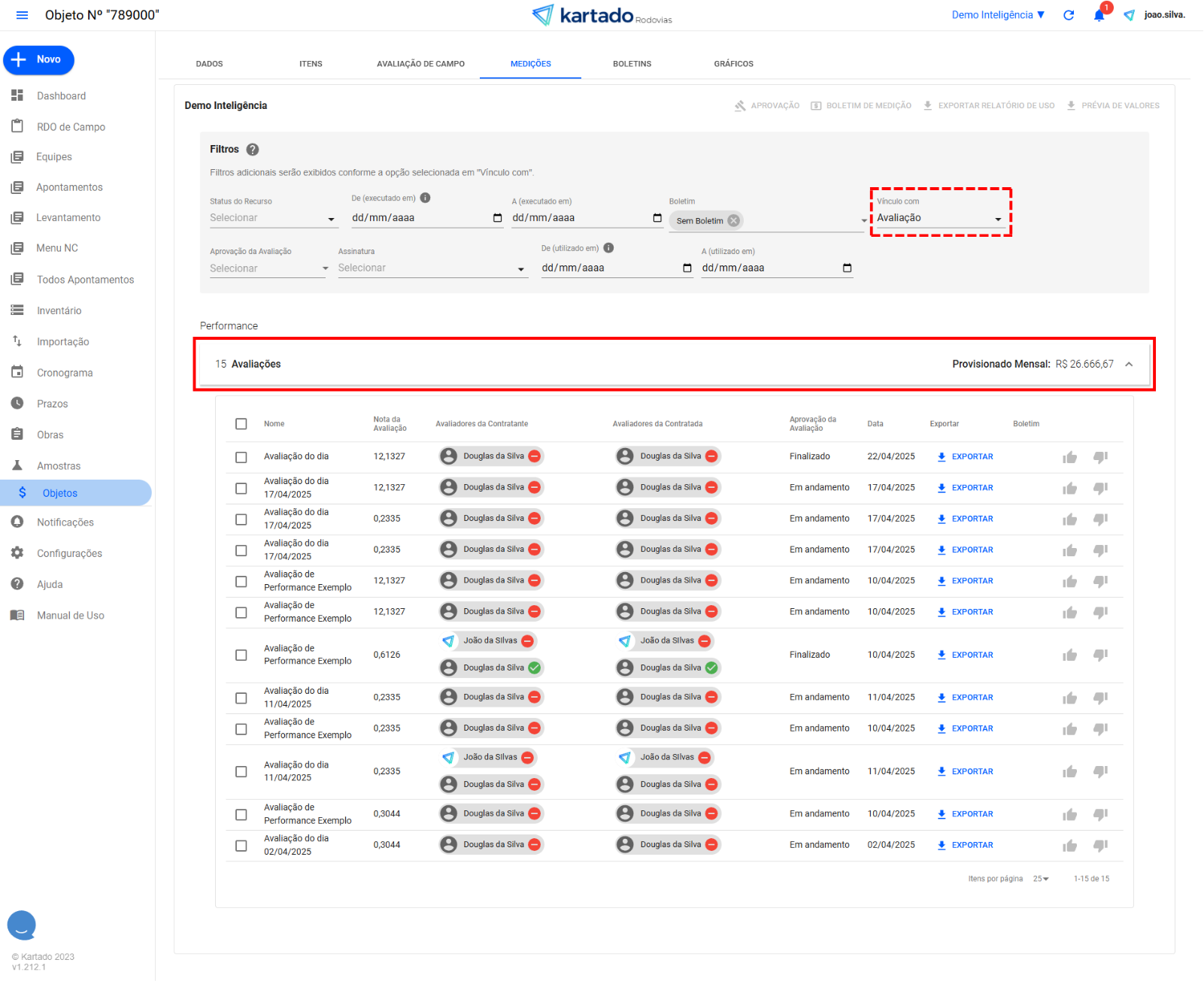Click the A (executado em) date field
Image resolution: width=1204 pixels, height=981 pixels.
(579, 218)
